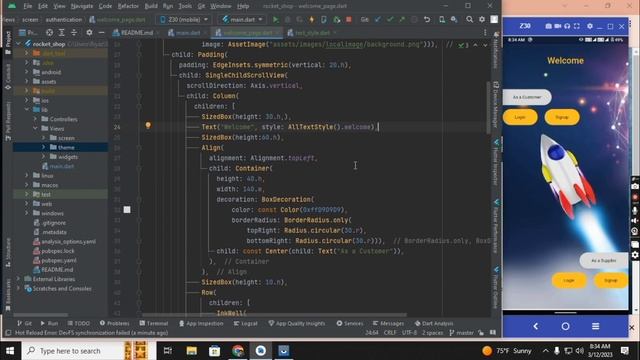Collapse the Views folder in project tree

click(35, 128)
